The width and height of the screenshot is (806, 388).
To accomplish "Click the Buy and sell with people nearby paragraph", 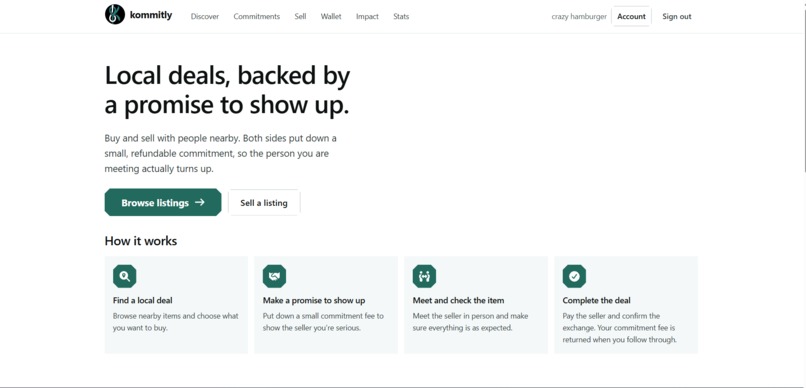I will click(221, 154).
